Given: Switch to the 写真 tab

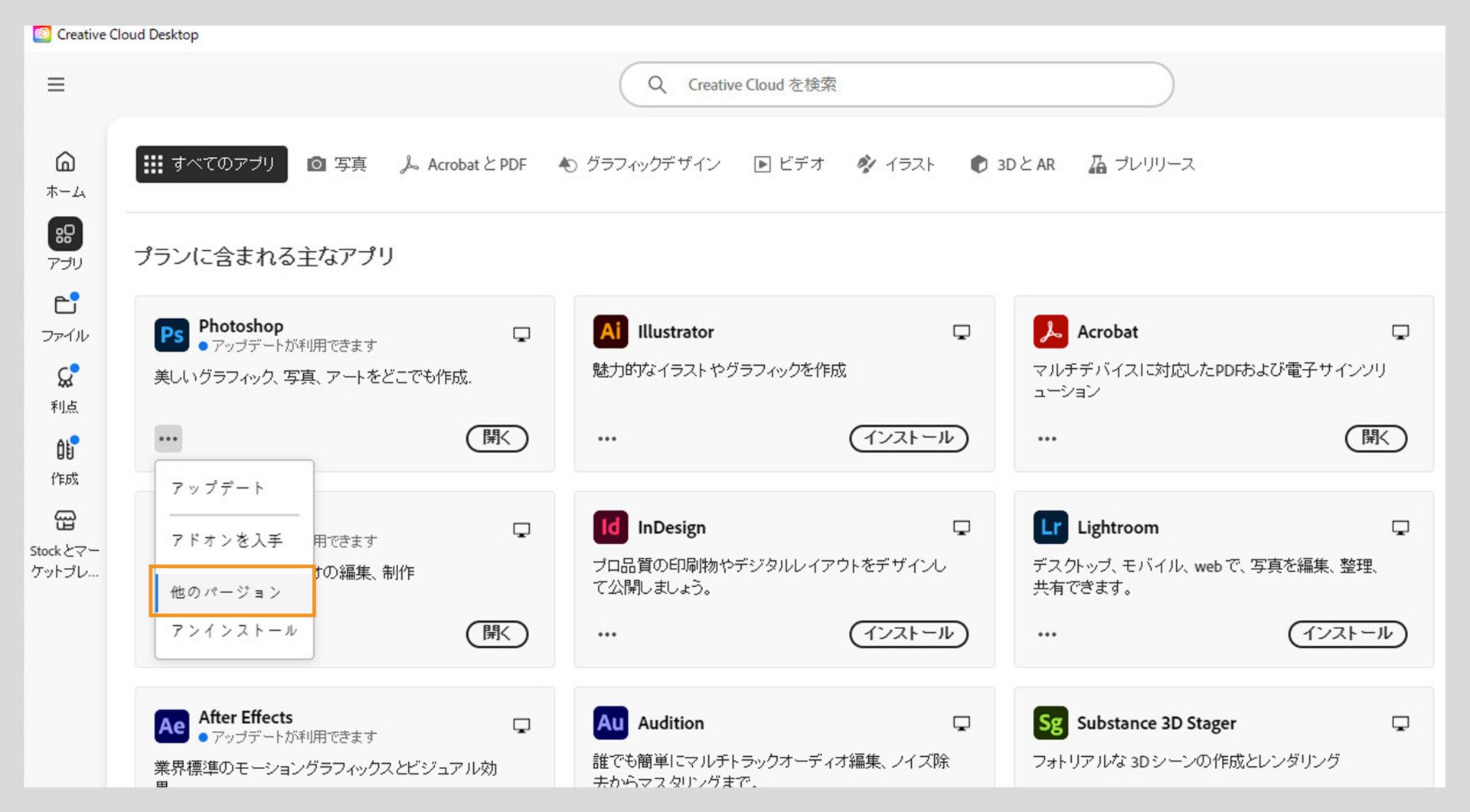Looking at the screenshot, I should [337, 164].
